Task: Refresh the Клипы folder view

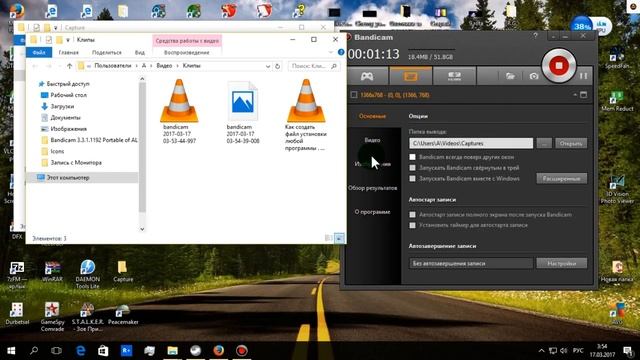Action: [278, 66]
